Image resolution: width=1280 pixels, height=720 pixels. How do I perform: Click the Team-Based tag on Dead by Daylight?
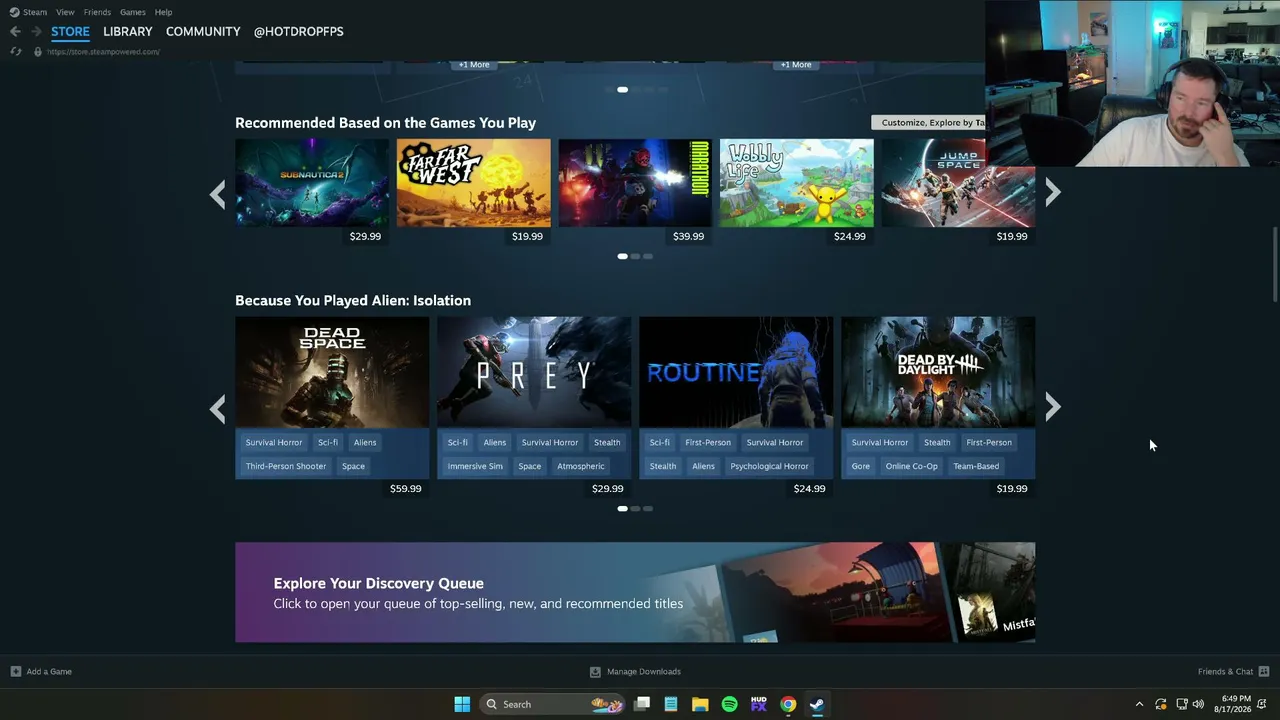click(976, 466)
